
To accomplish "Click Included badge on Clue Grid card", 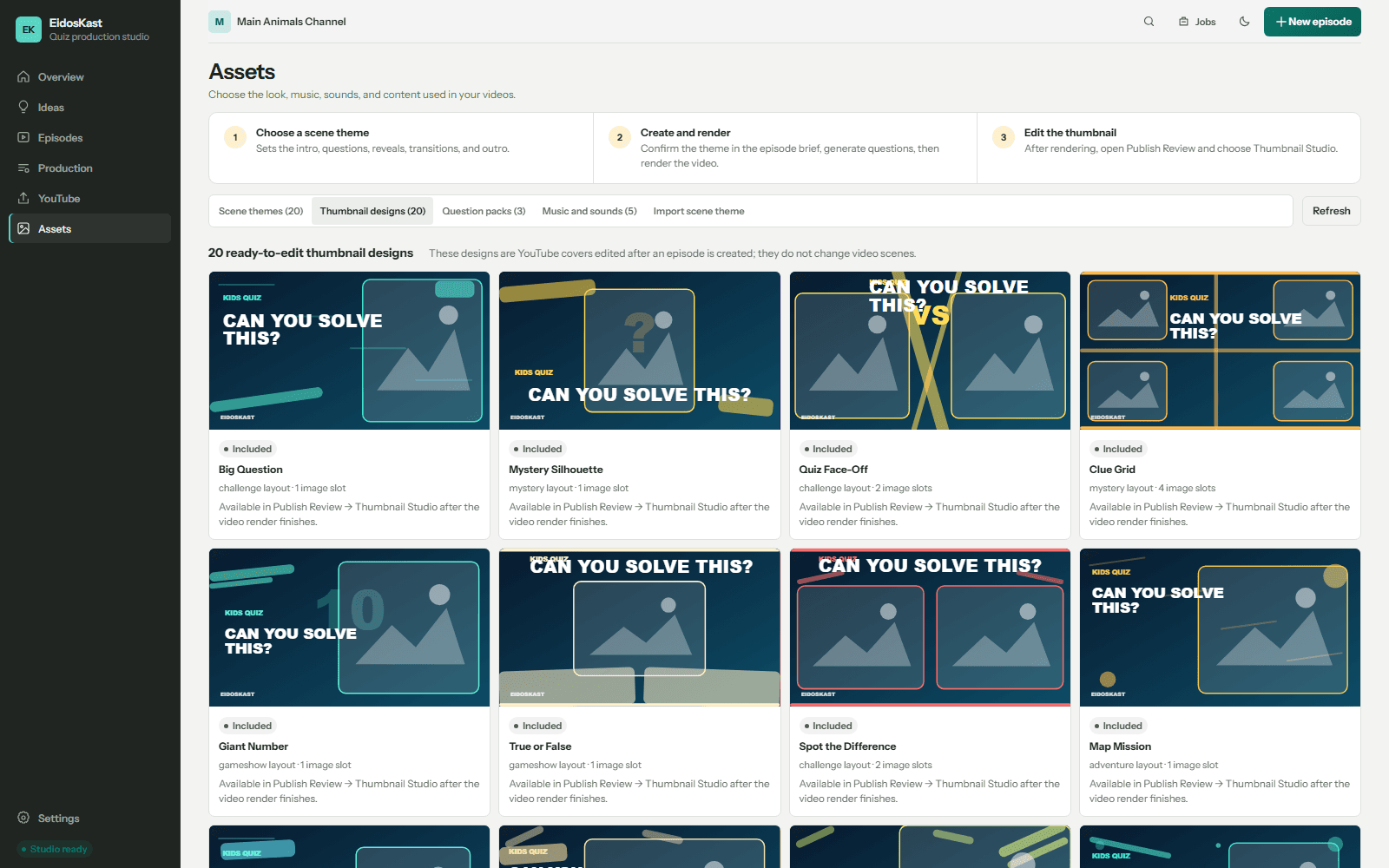I will (1118, 449).
